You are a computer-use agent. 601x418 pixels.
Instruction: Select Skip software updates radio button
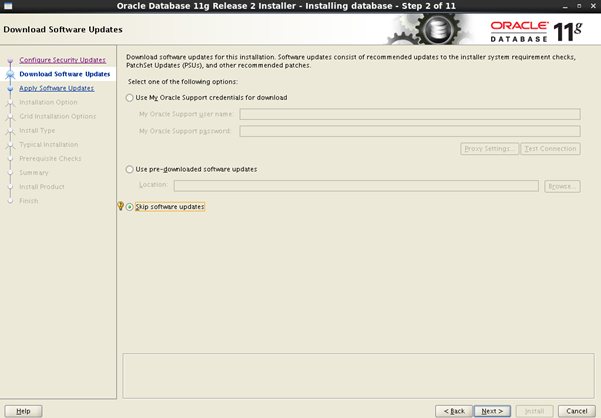tap(130, 207)
